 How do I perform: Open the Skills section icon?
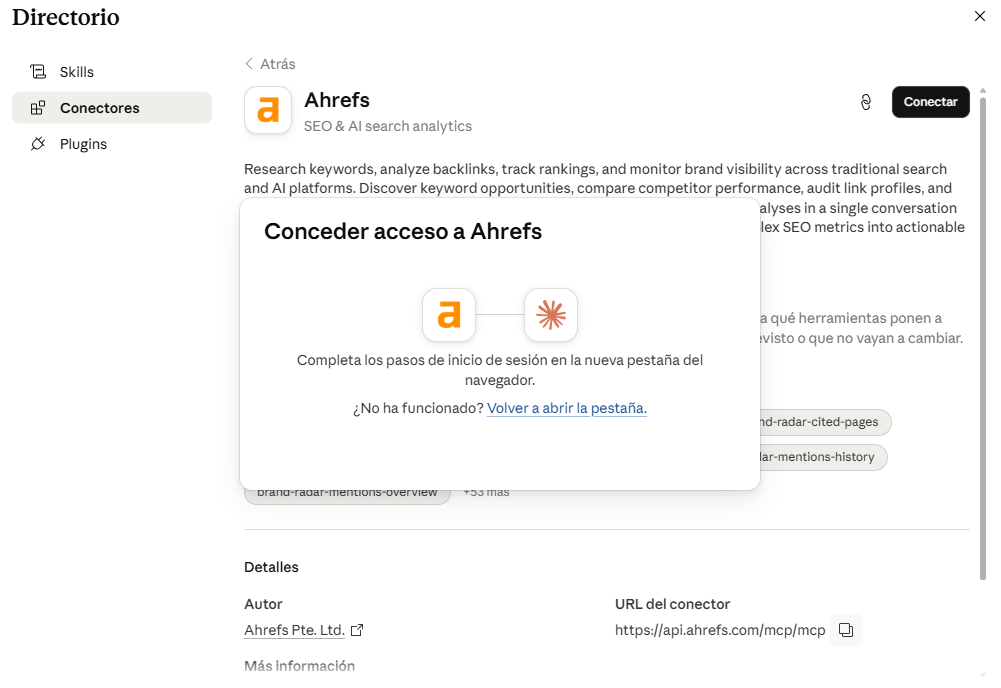coord(38,71)
